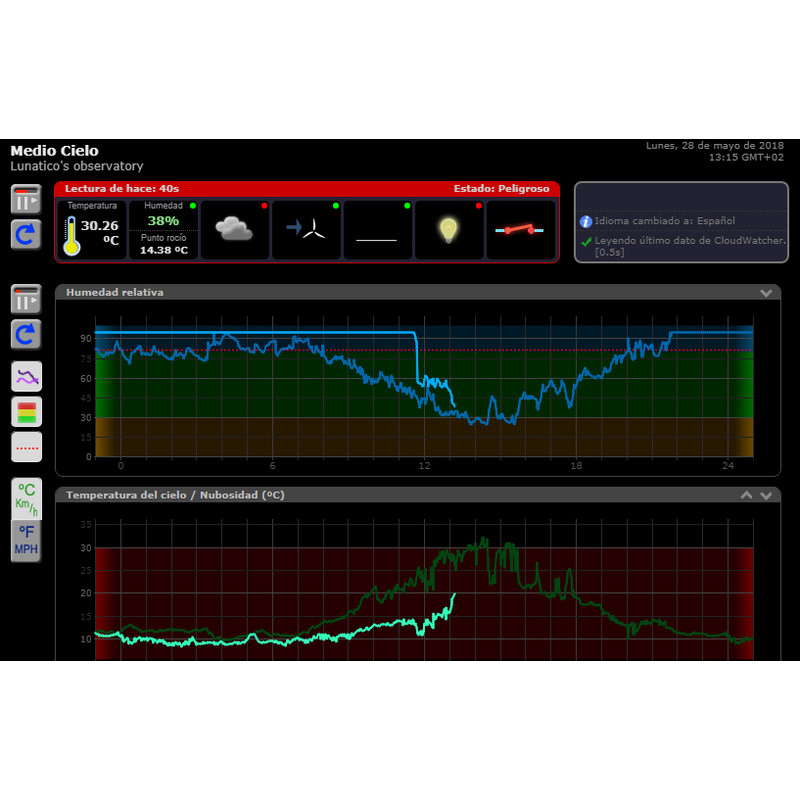Toggle the graph curves display button
The image size is (800, 800).
coord(26,376)
